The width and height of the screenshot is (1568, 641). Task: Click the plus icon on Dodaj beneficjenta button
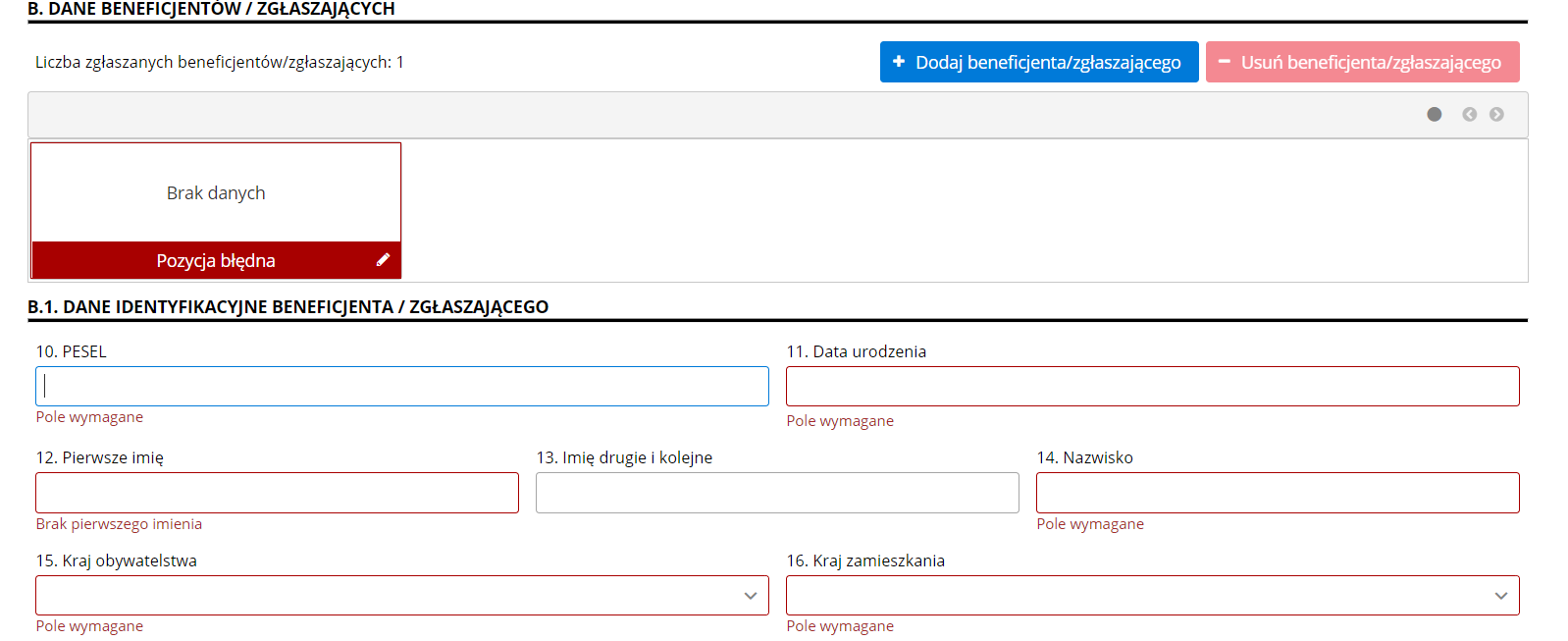pyautogui.click(x=898, y=62)
